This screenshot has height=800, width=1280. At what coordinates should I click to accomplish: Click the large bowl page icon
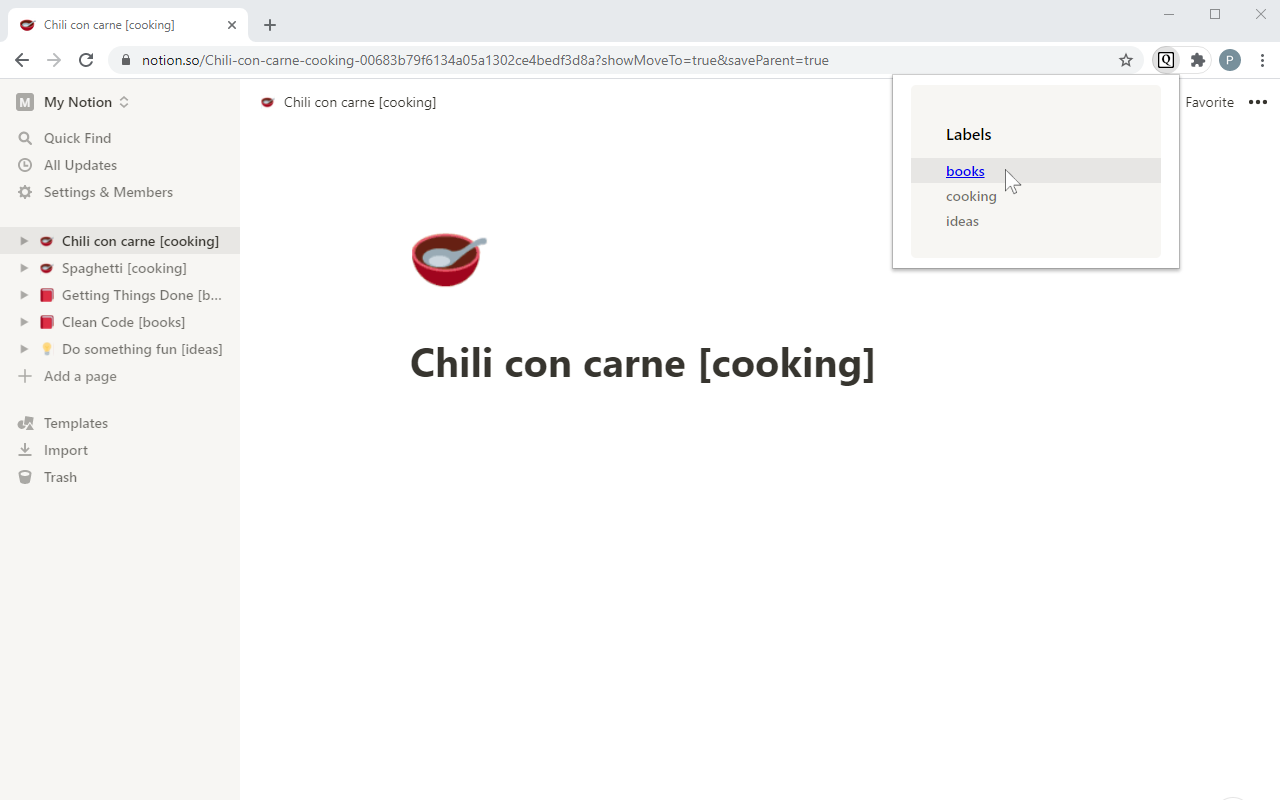pos(448,259)
